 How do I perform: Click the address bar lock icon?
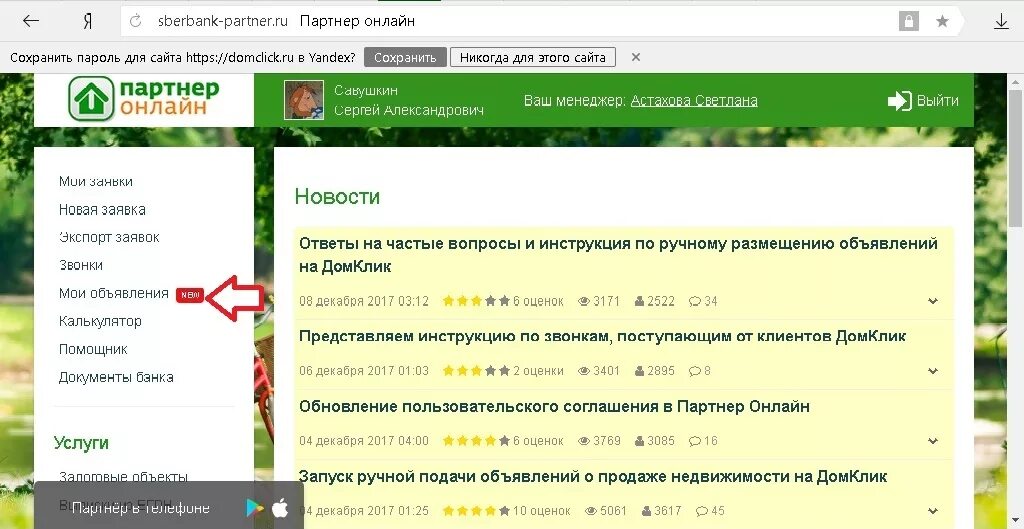pos(908,21)
